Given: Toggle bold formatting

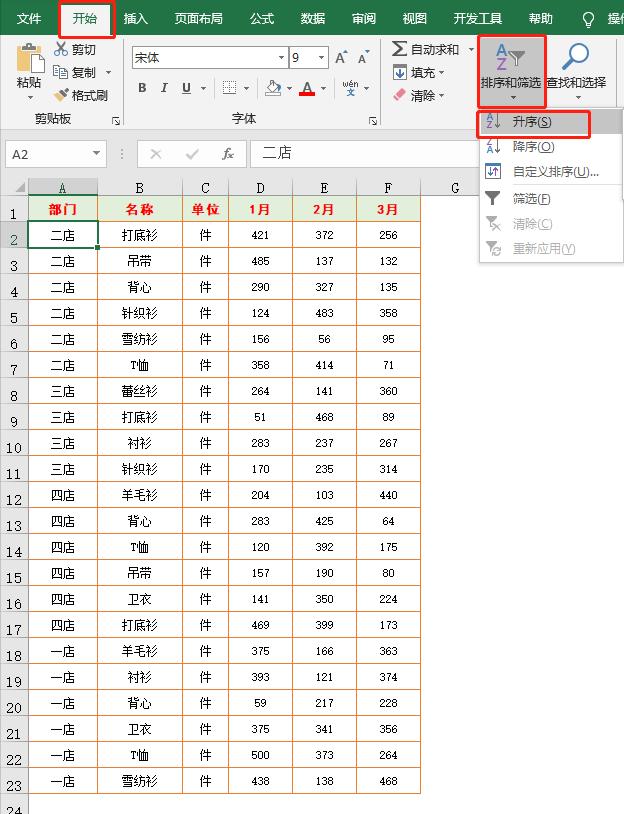Looking at the screenshot, I should pyautogui.click(x=142, y=89).
